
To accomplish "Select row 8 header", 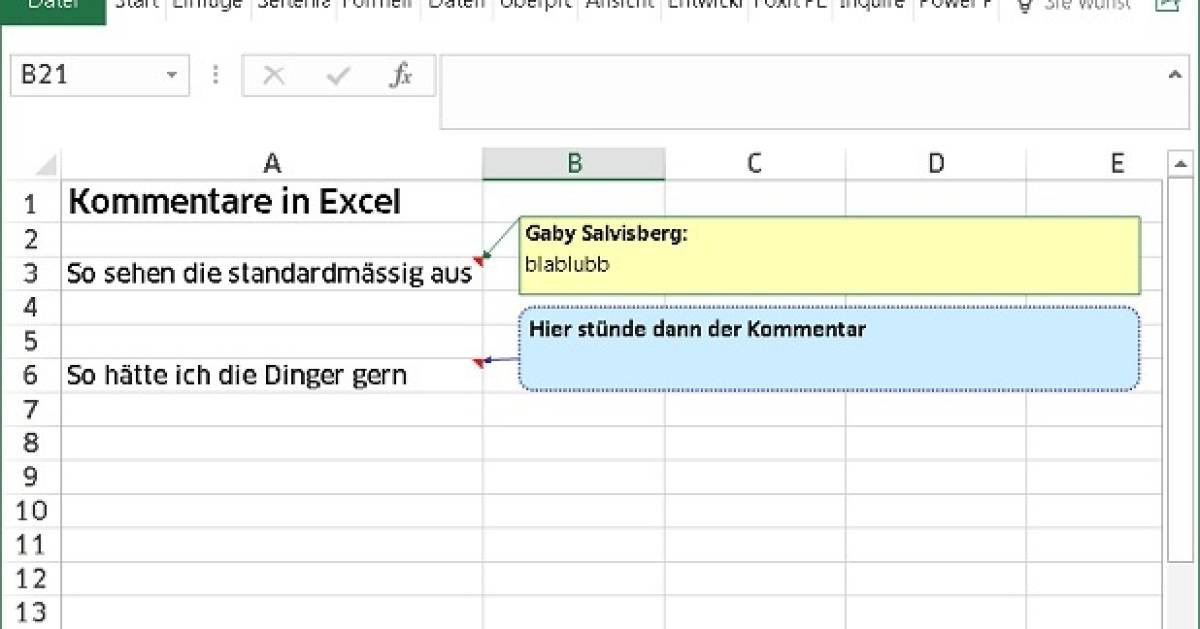I will 30,444.
